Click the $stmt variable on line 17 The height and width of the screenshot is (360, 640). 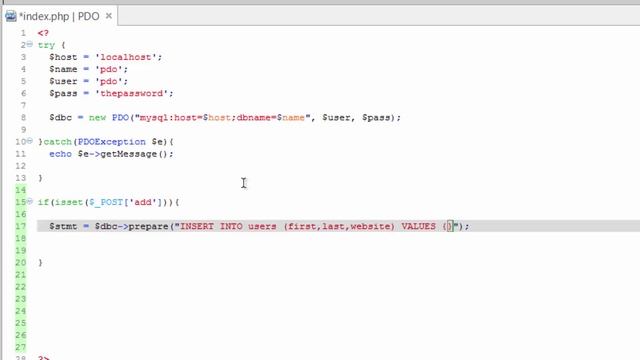63,226
